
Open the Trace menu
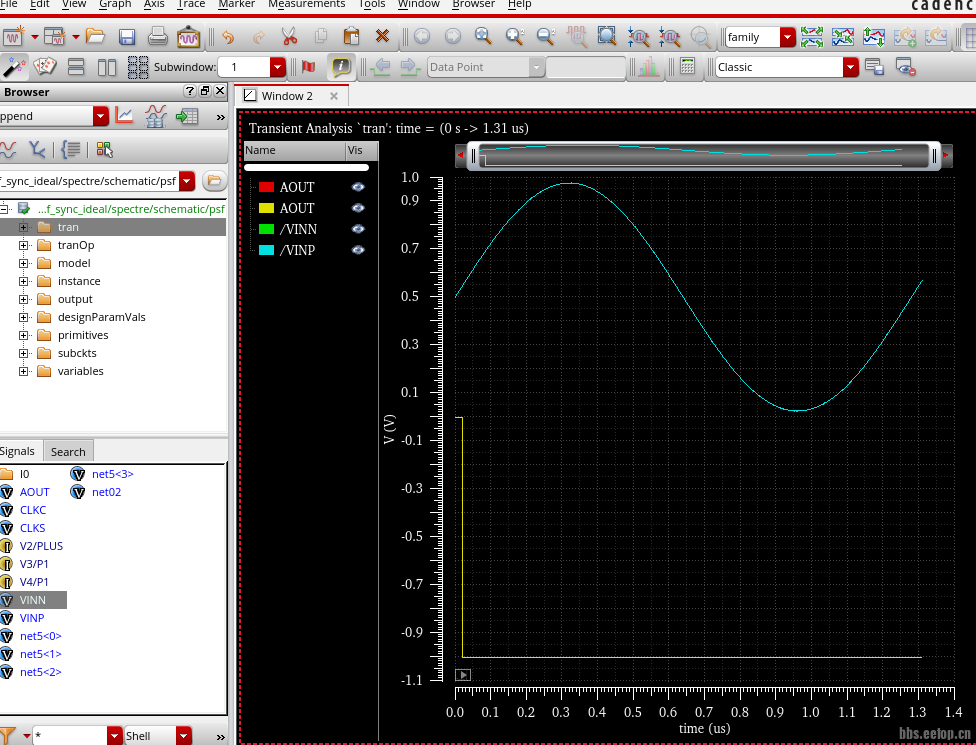coord(191,4)
